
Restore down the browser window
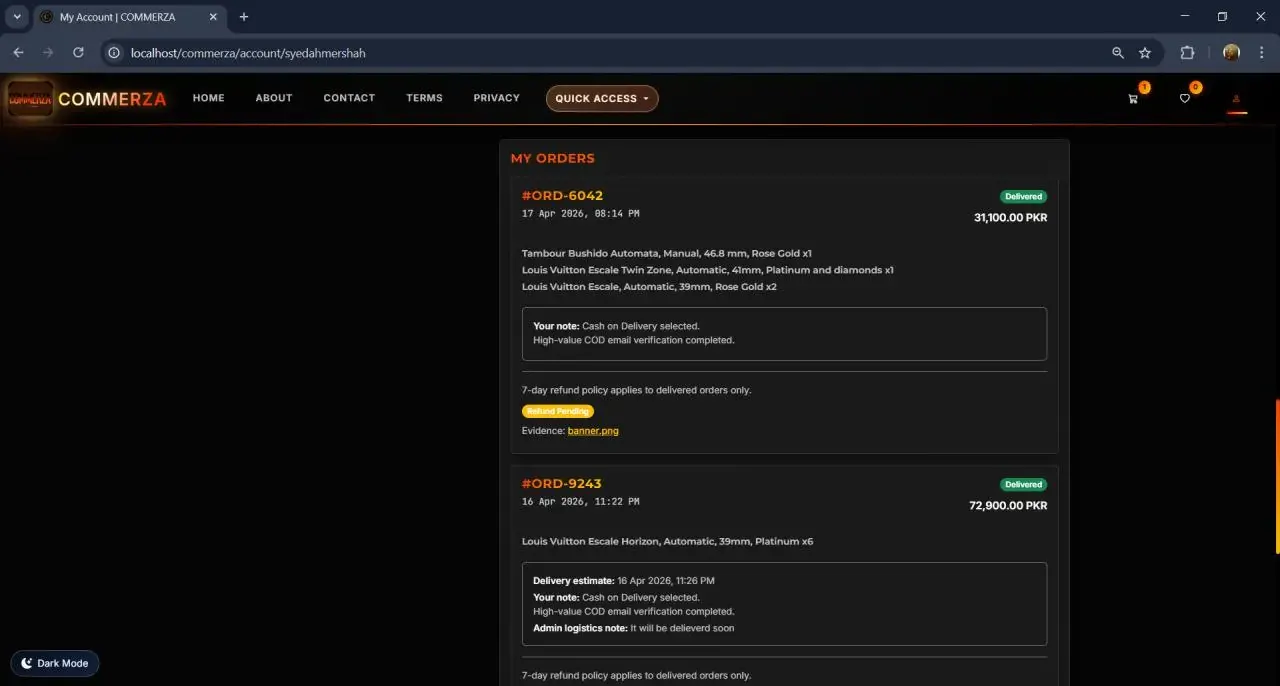(x=1222, y=17)
